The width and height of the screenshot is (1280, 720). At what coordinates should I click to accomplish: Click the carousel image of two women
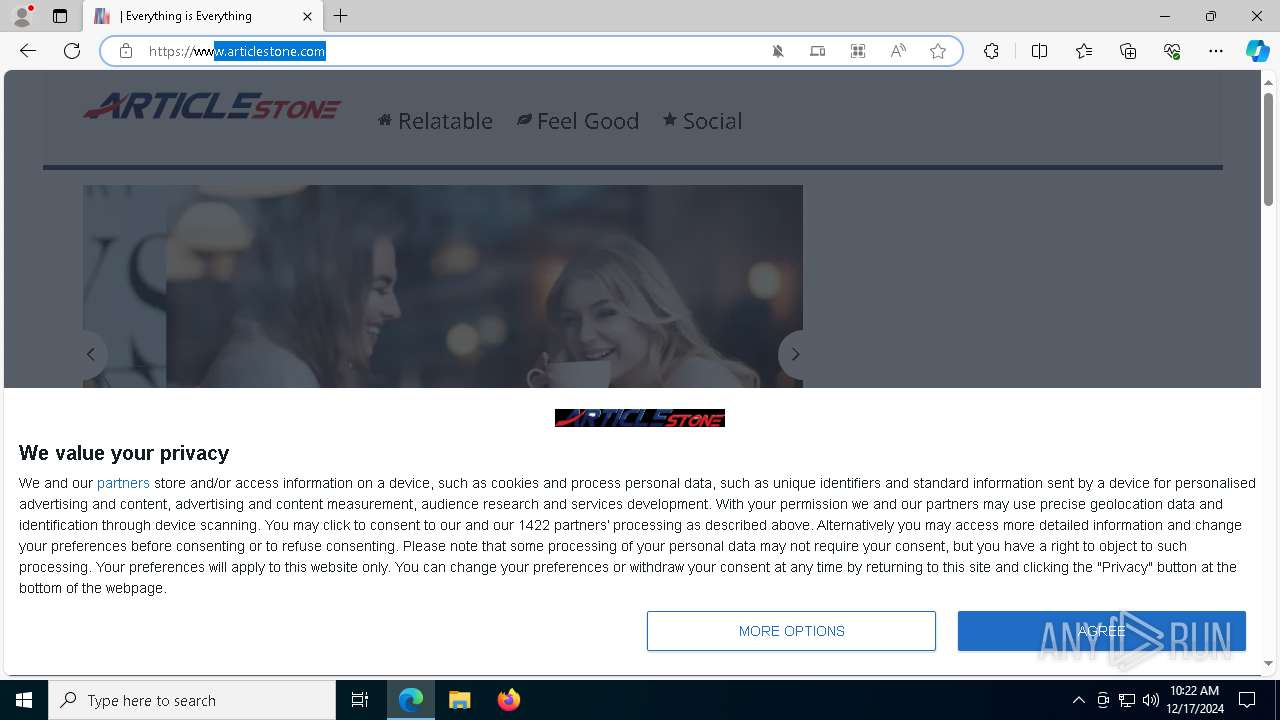tap(443, 286)
